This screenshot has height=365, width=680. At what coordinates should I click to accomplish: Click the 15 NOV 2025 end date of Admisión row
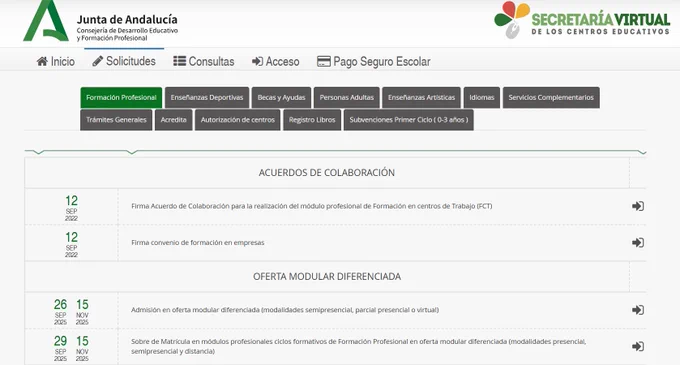click(82, 312)
